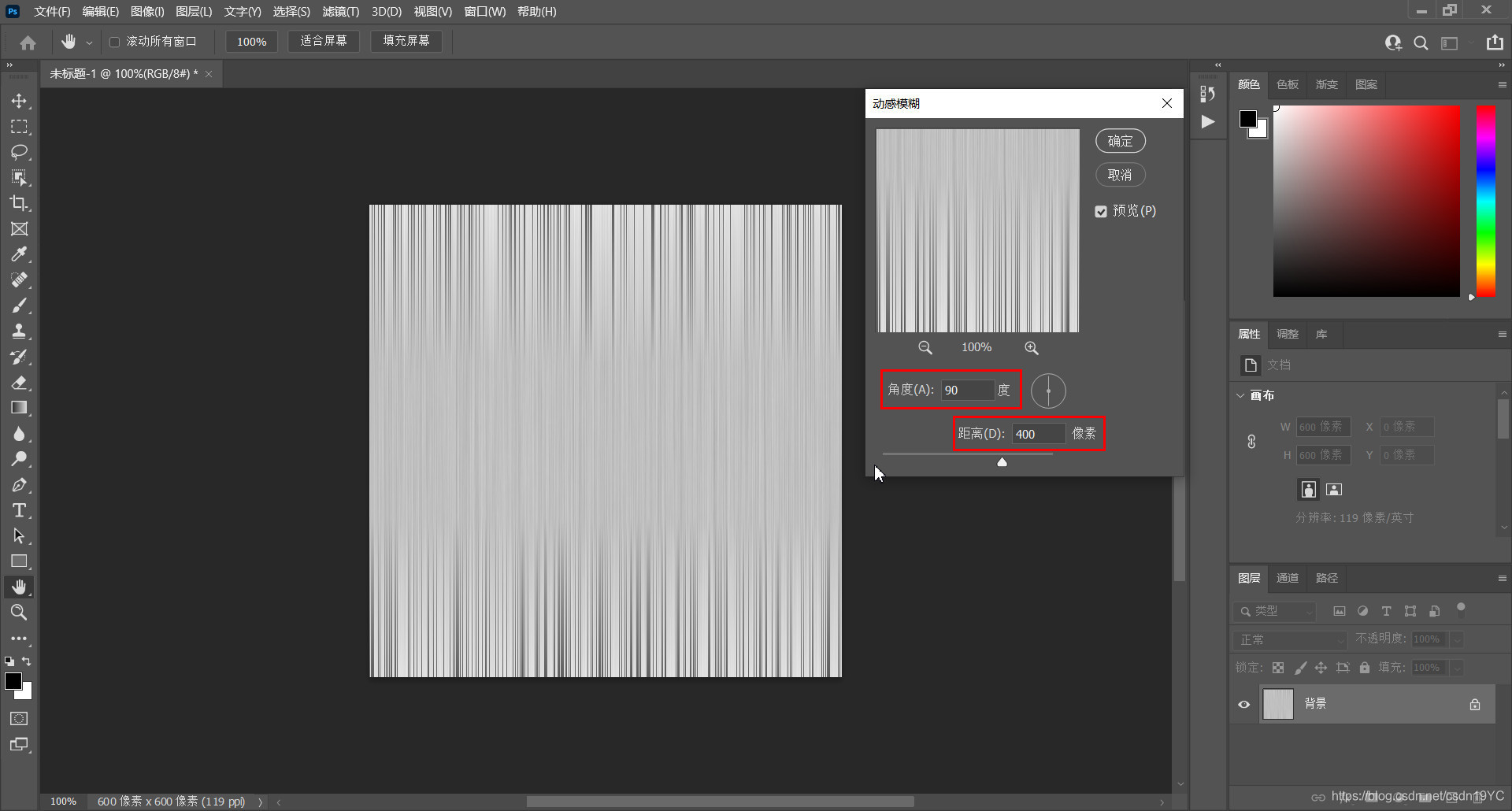This screenshot has height=811, width=1512.
Task: Open the Search icon in options bar
Action: 1421,43
